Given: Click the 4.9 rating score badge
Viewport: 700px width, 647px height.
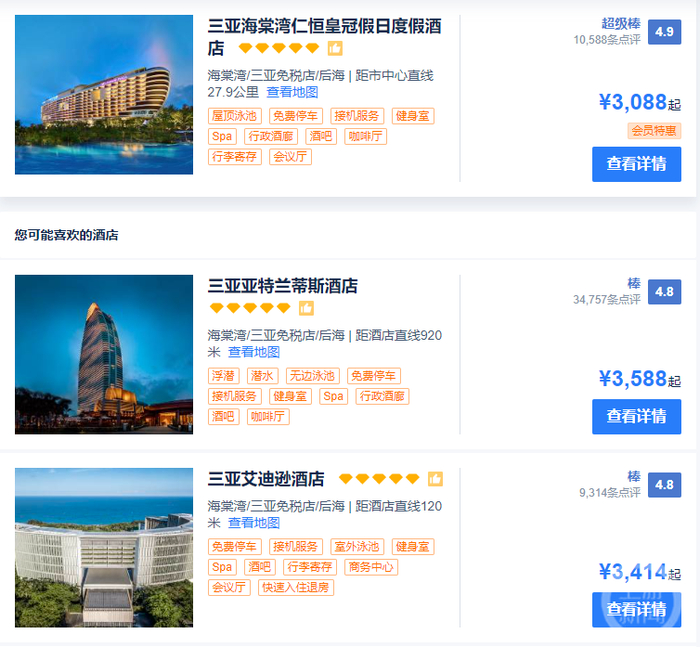Looking at the screenshot, I should point(664,32).
